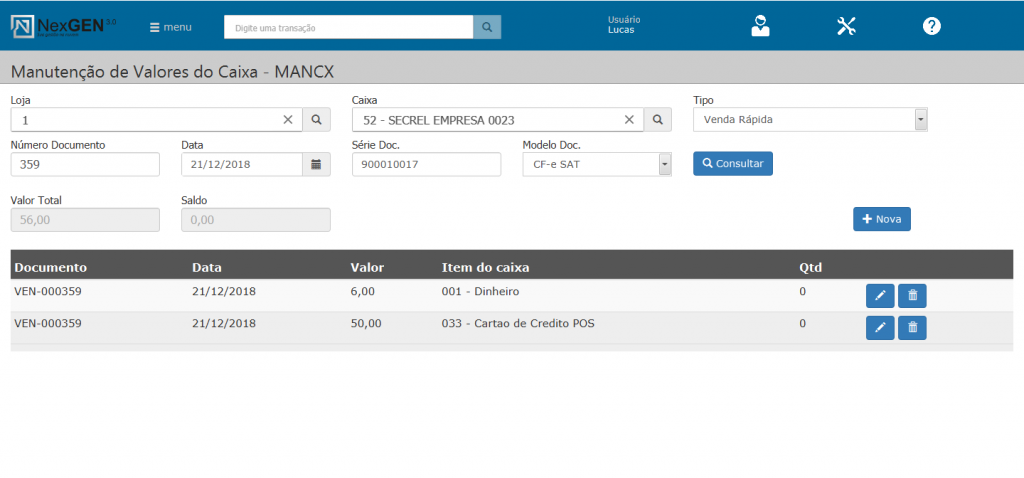Clear the Caixa field value
This screenshot has width=1024, height=478.
629,120
